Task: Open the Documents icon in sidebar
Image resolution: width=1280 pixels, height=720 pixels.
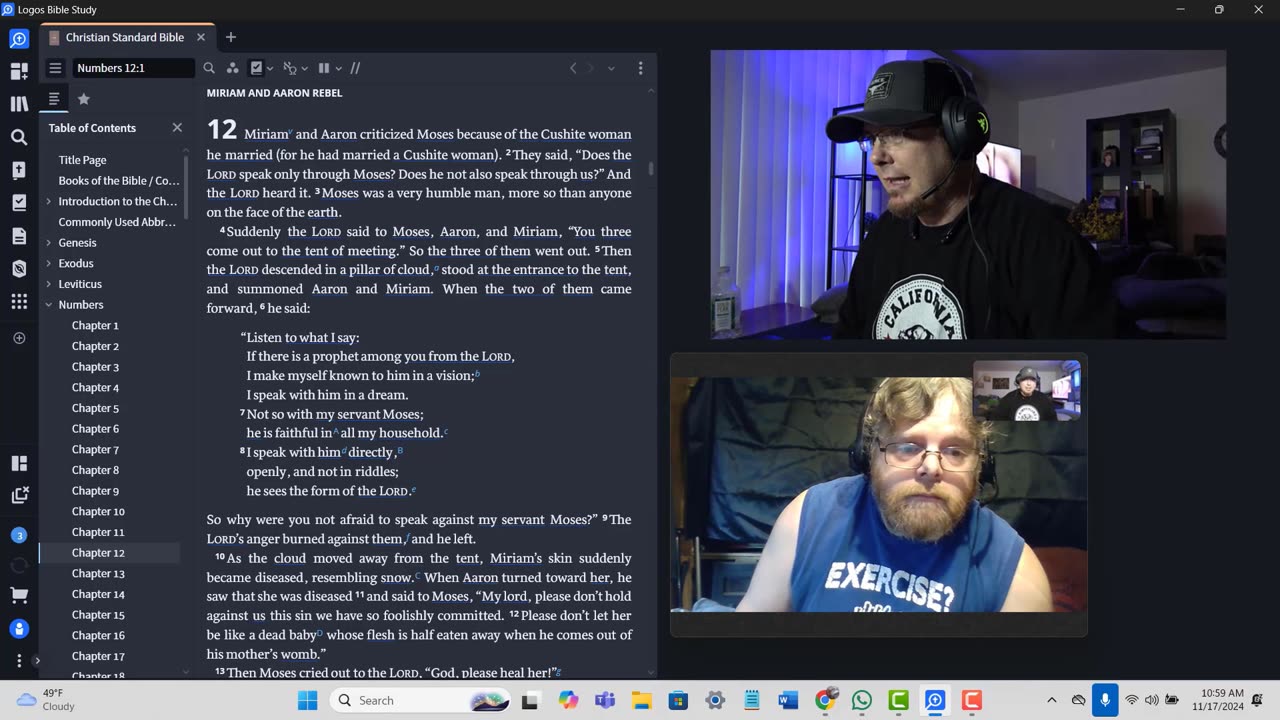Action: click(x=19, y=236)
